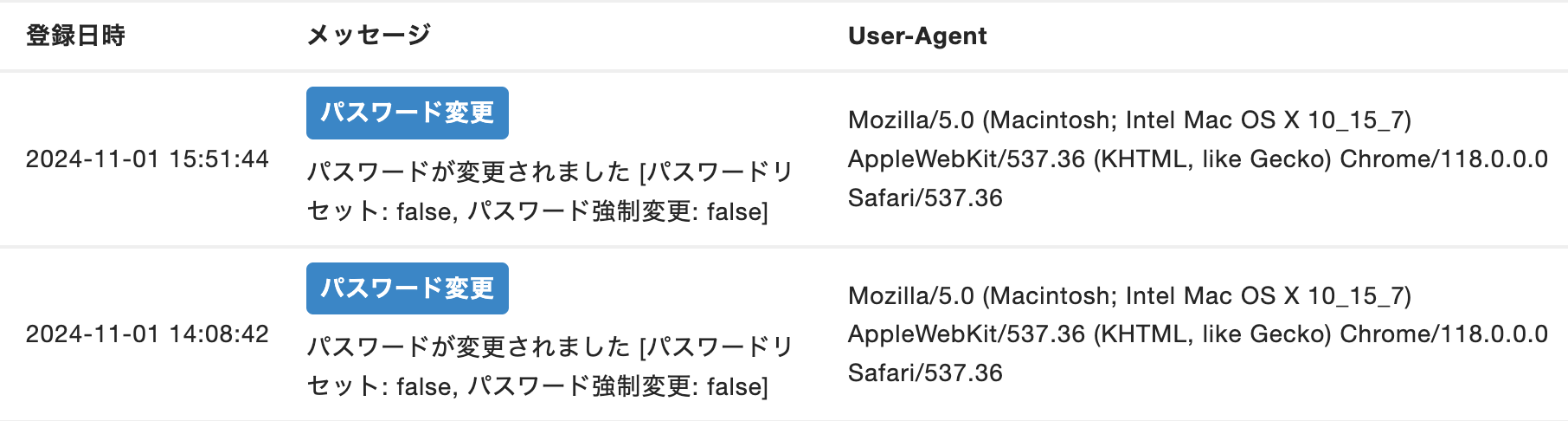Viewport: 1568px width, 421px height.
Task: Click Safari/537.36 in the 15:51:44 entry
Action: click(925, 198)
